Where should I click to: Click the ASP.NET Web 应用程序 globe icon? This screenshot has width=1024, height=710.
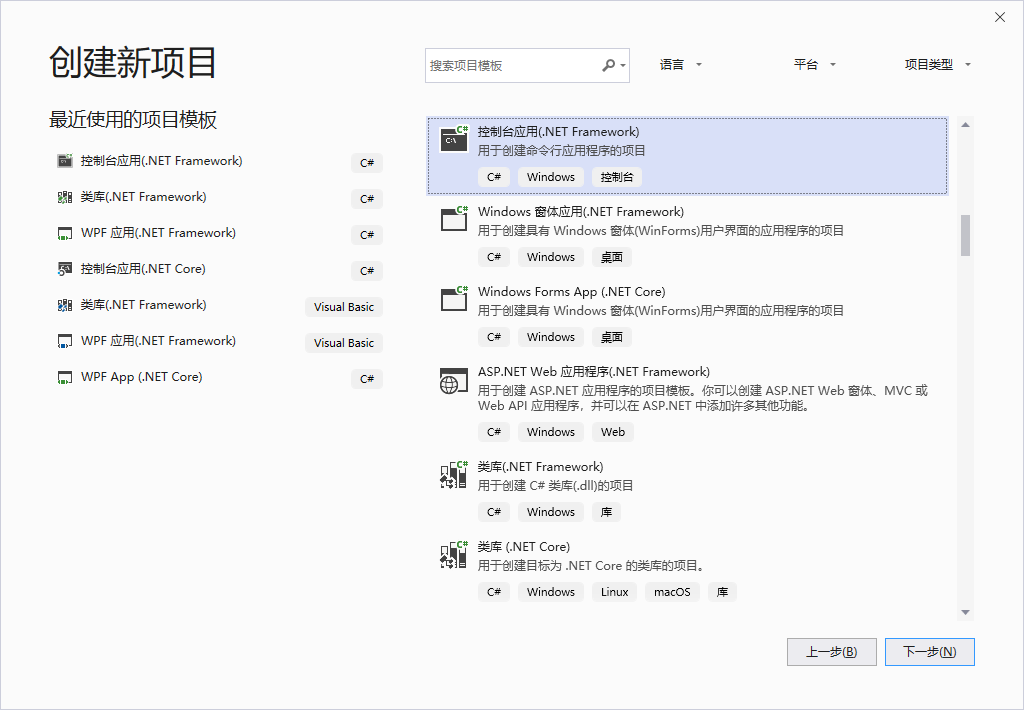click(x=454, y=380)
